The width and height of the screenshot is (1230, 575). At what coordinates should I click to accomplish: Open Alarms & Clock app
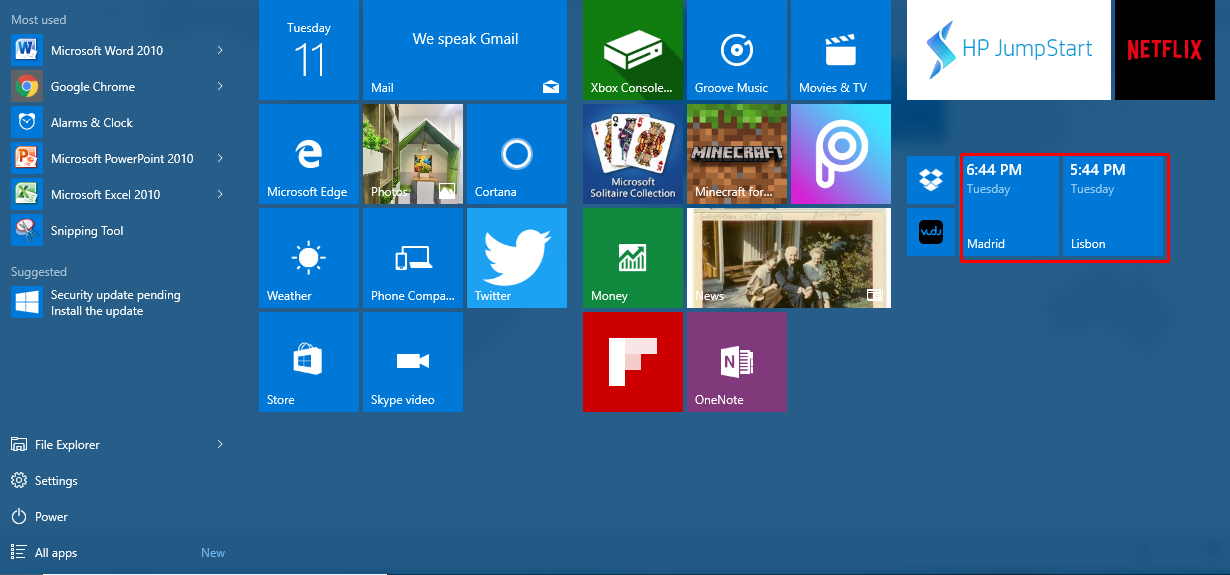[118, 122]
